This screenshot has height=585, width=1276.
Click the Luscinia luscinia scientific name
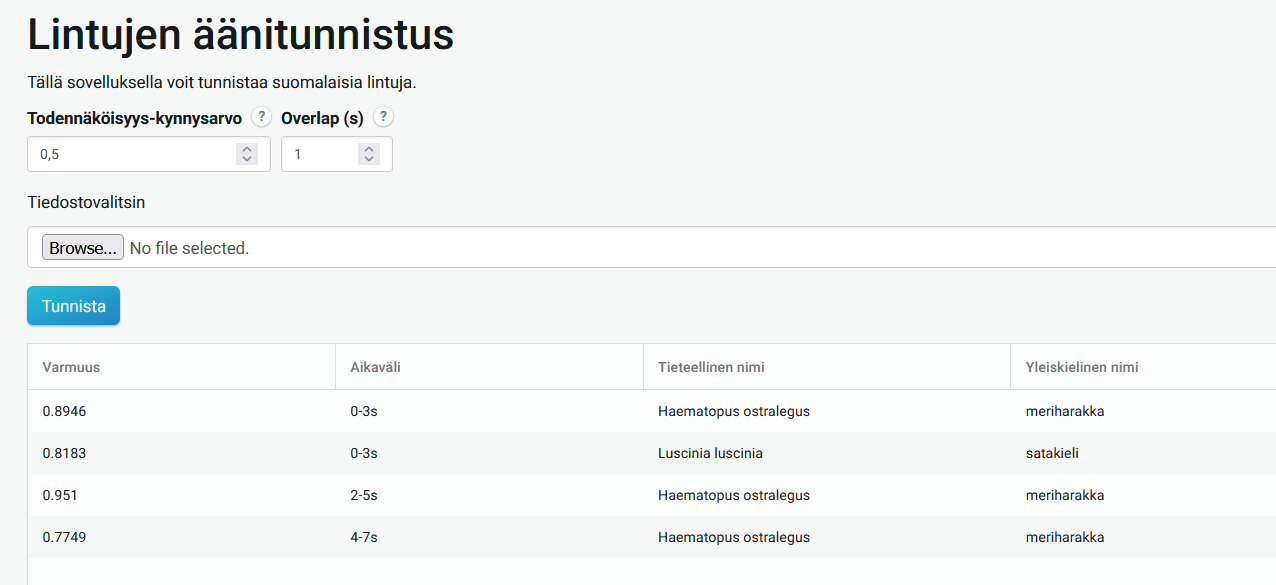pyautogui.click(x=710, y=453)
